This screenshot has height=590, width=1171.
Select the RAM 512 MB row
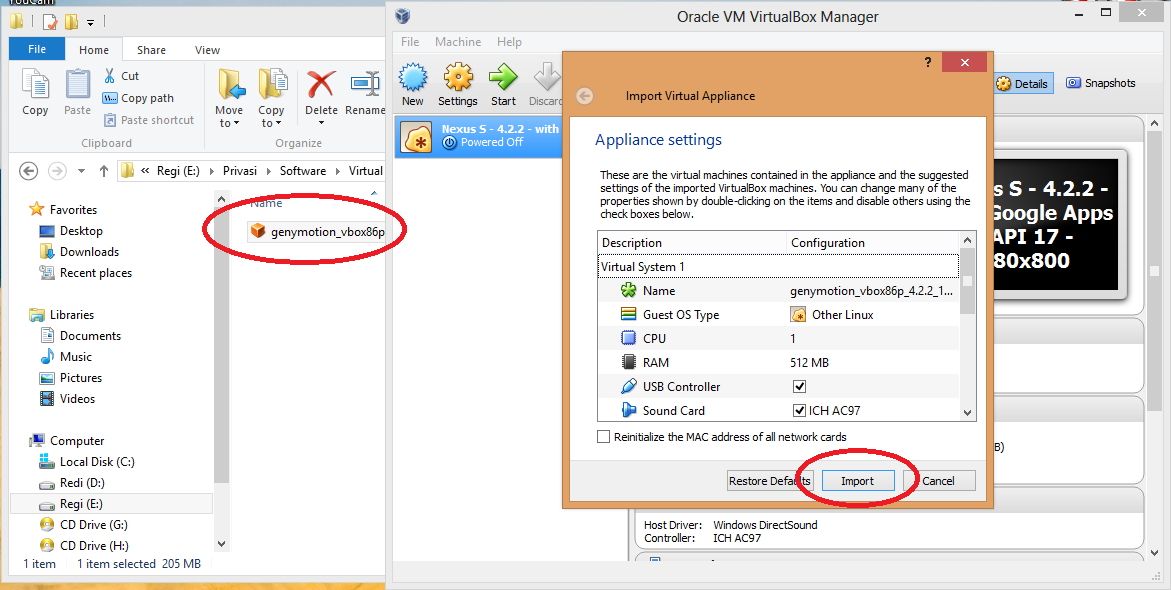779,362
